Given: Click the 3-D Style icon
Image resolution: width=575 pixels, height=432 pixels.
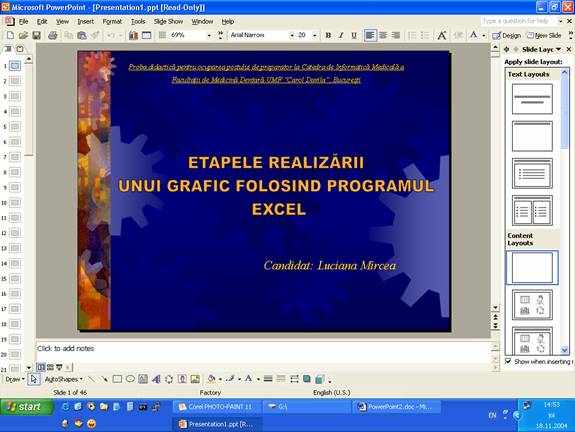Looking at the screenshot, I should (320, 379).
